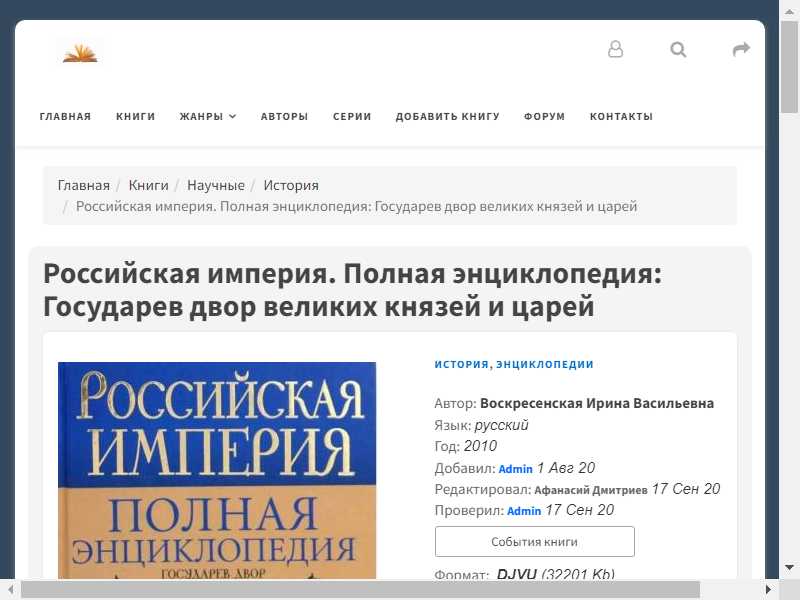The height and width of the screenshot is (600, 800).
Task: Expand the Жанры dropdown menu
Action: pyautogui.click(x=208, y=116)
